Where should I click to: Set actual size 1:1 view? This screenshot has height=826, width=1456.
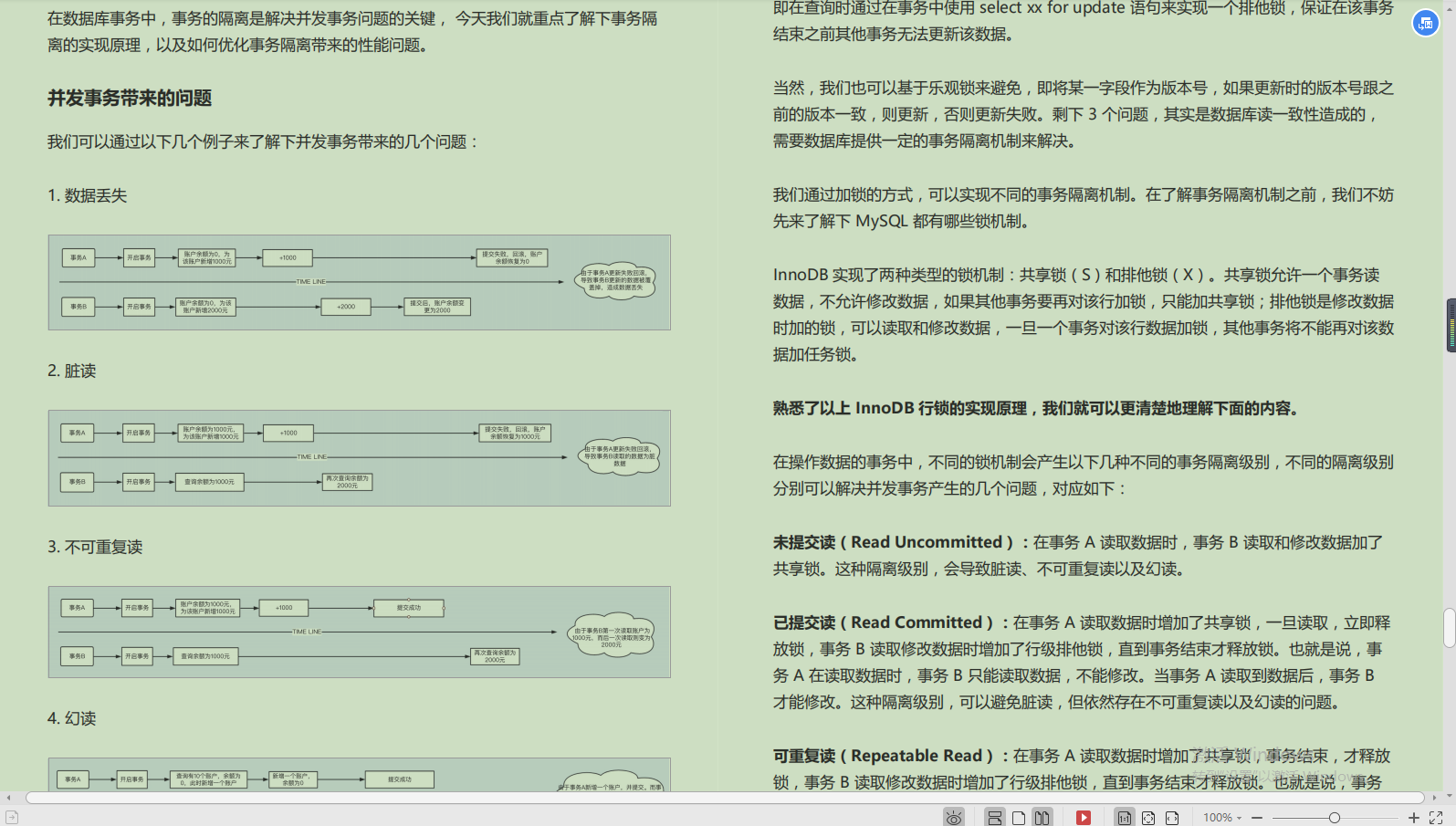click(x=1125, y=818)
